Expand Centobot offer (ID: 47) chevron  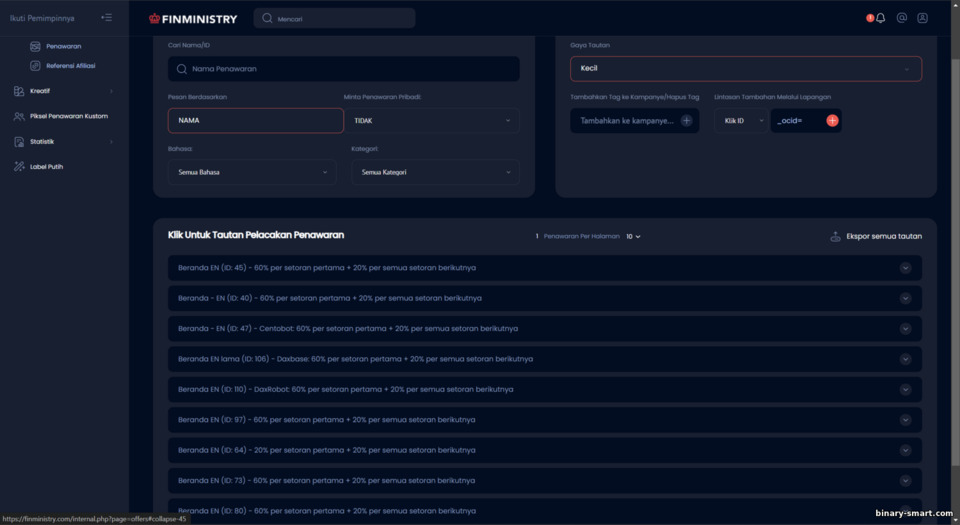coord(905,329)
